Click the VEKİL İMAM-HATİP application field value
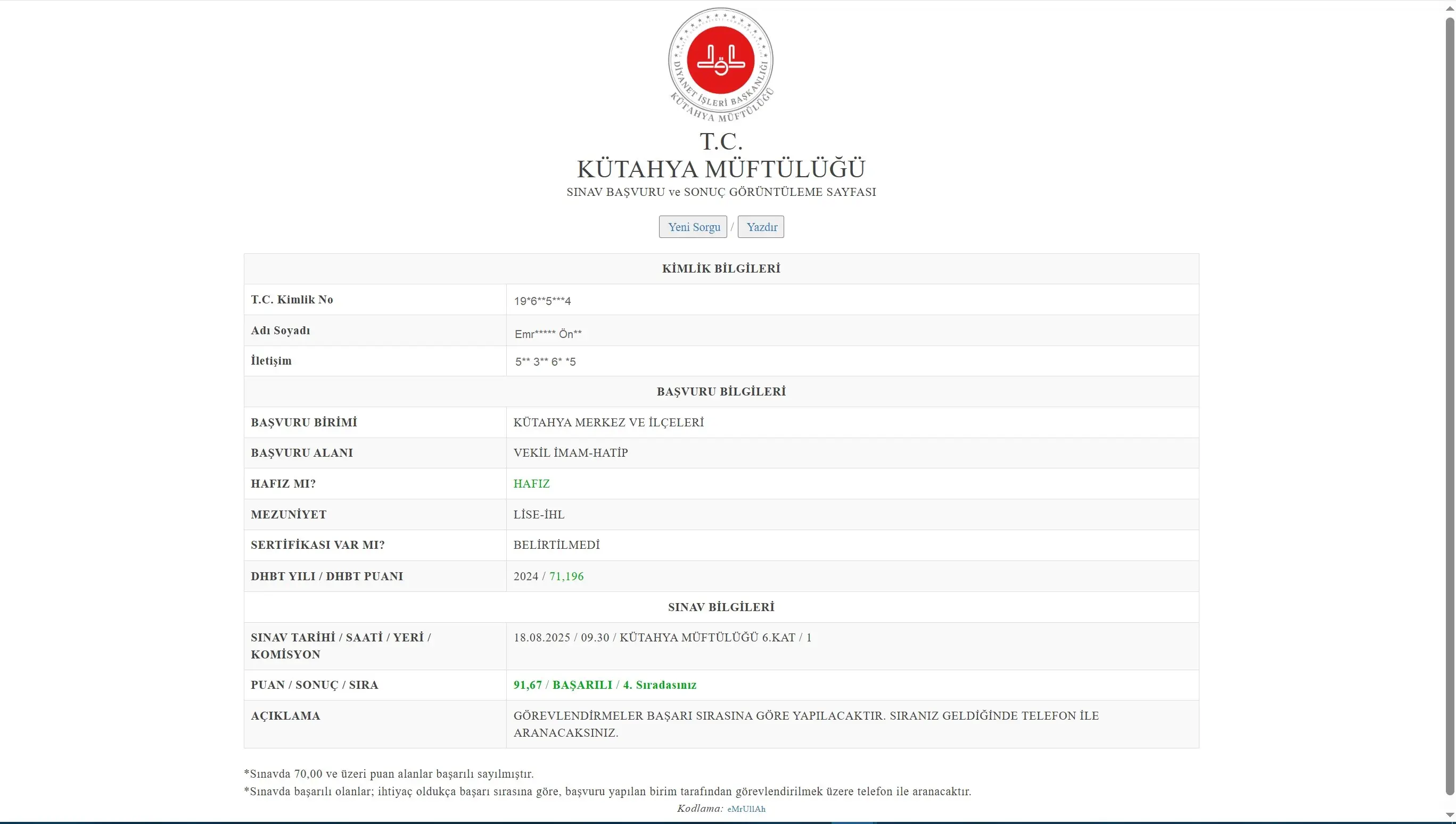The width and height of the screenshot is (1456, 824). coord(570,453)
